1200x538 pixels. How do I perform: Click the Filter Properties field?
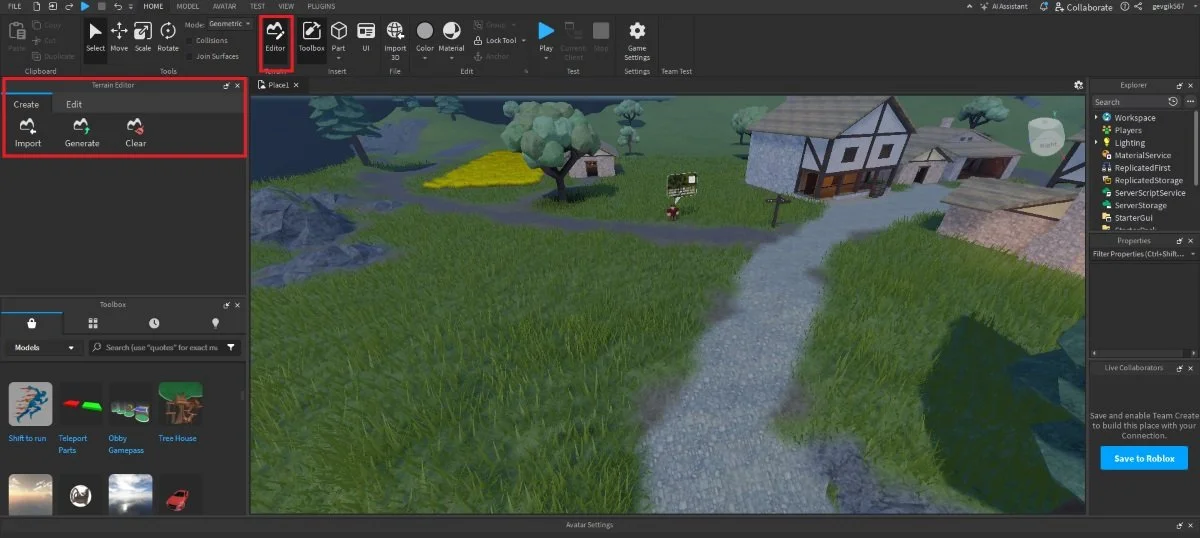point(1144,254)
